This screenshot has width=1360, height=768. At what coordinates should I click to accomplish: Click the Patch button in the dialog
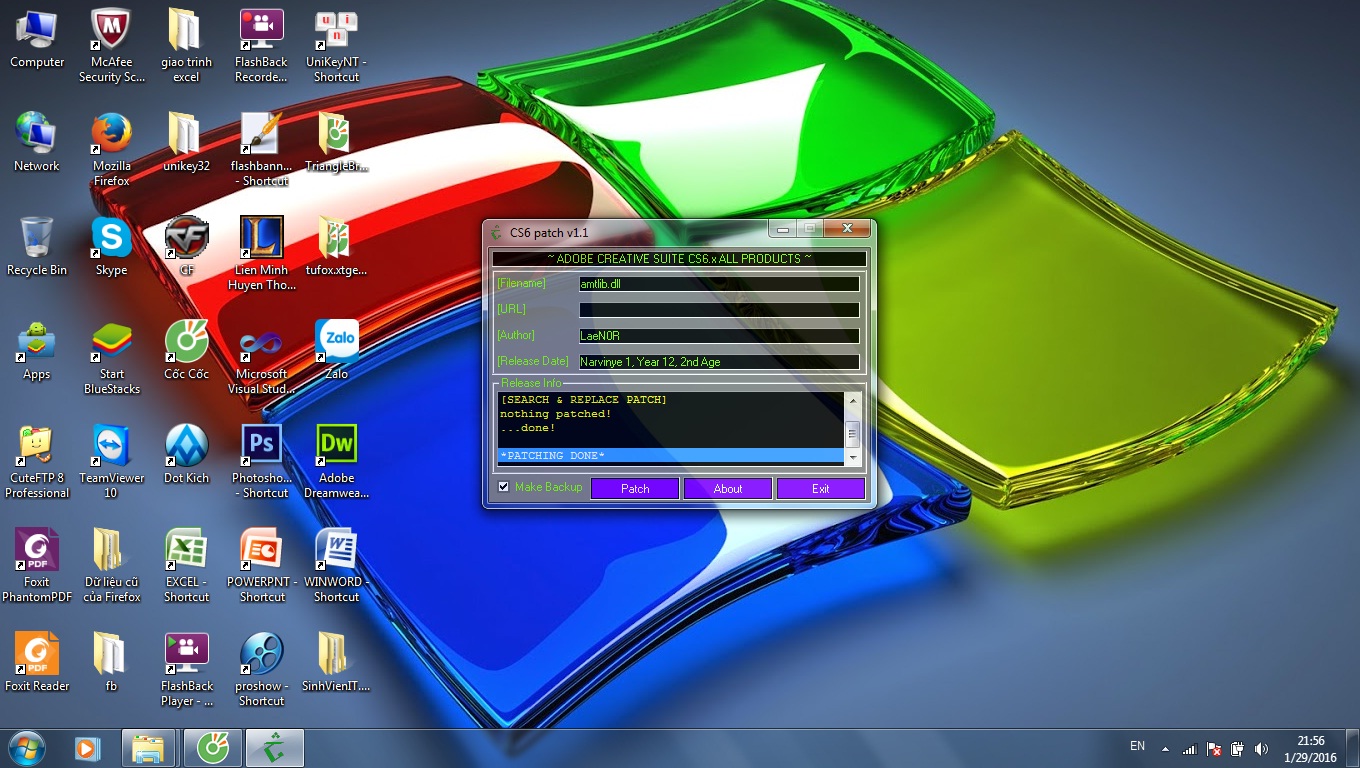635,489
